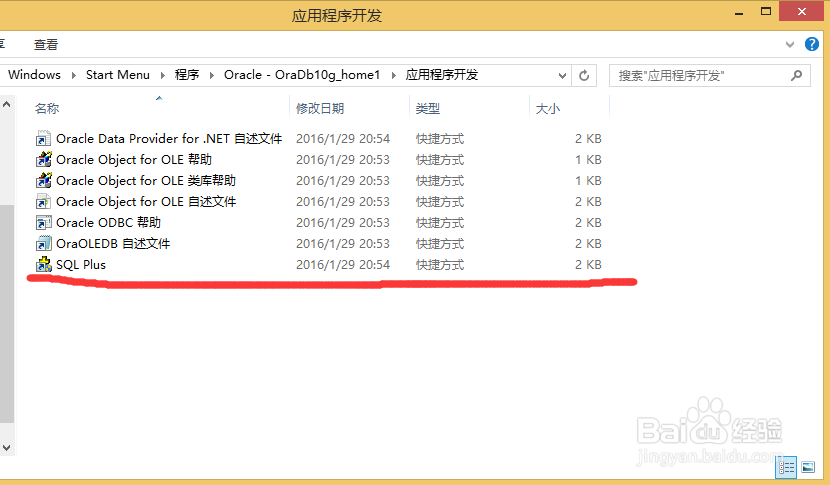
Task: Sort by the 大小 column header
Action: [x=547, y=109]
